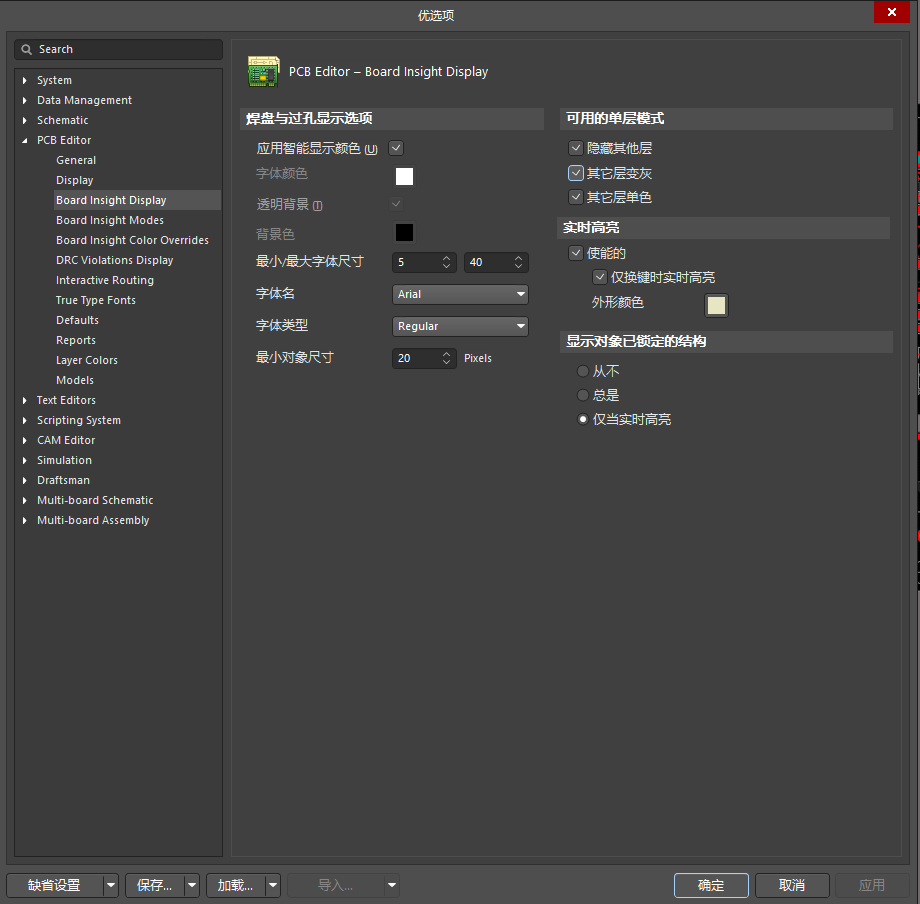The width and height of the screenshot is (920, 904).
Task: Open Board Insight Modes page
Action: coord(110,220)
